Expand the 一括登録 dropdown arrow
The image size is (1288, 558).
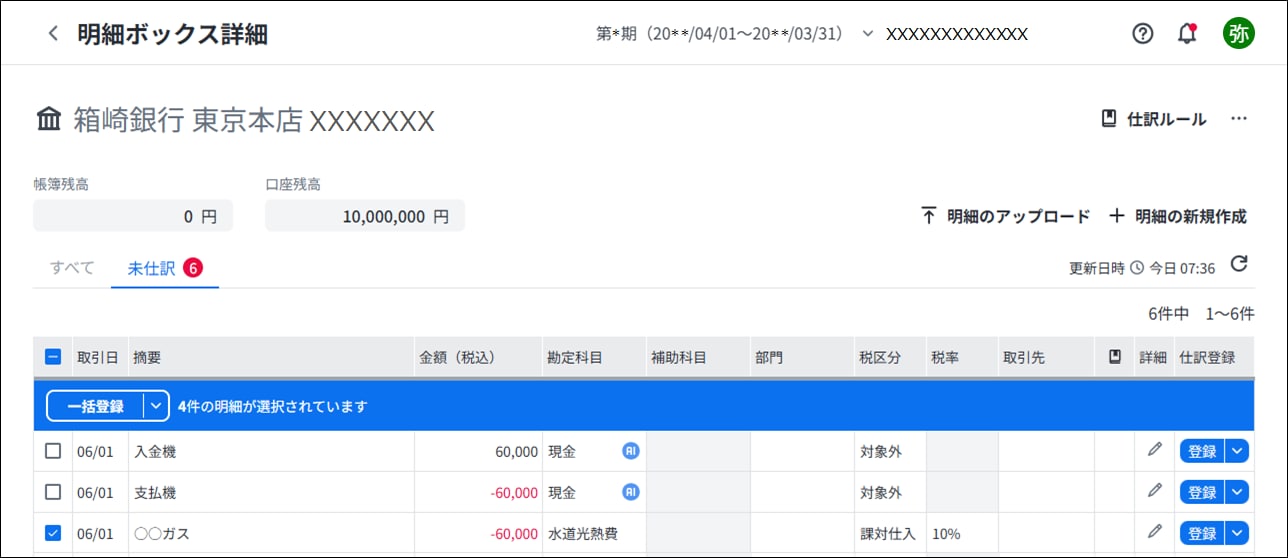pos(156,406)
